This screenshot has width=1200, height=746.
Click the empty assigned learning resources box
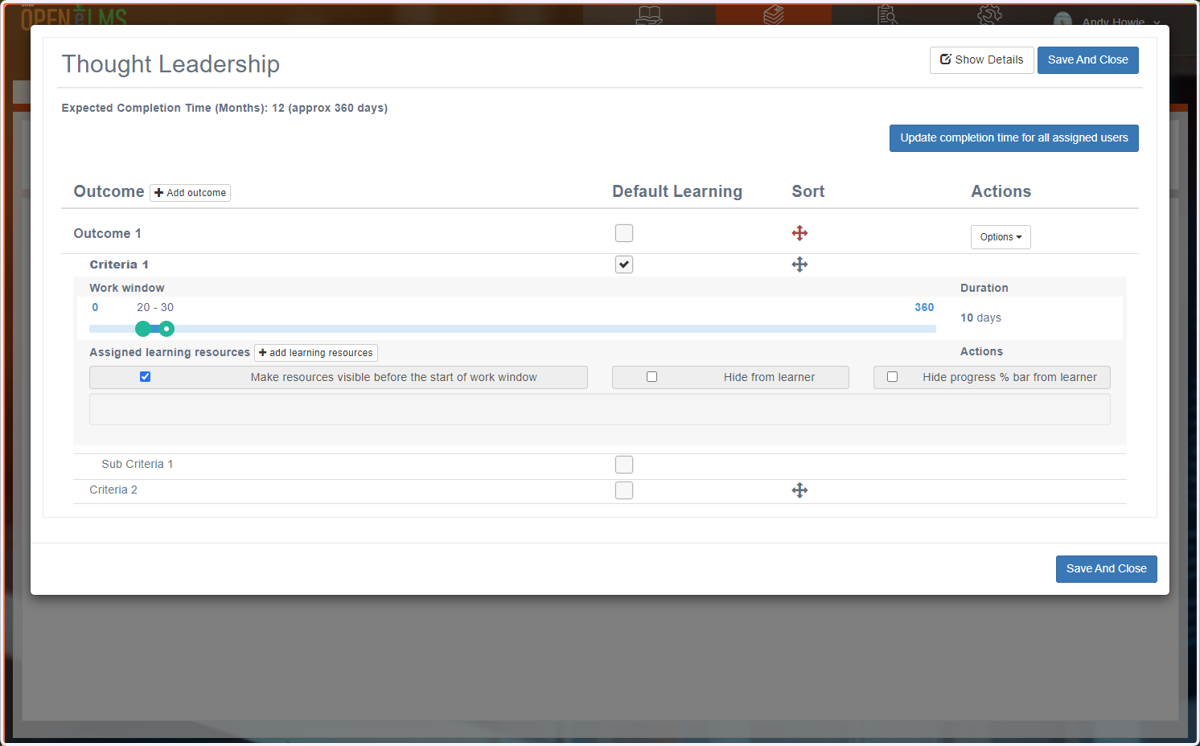pyautogui.click(x=599, y=409)
